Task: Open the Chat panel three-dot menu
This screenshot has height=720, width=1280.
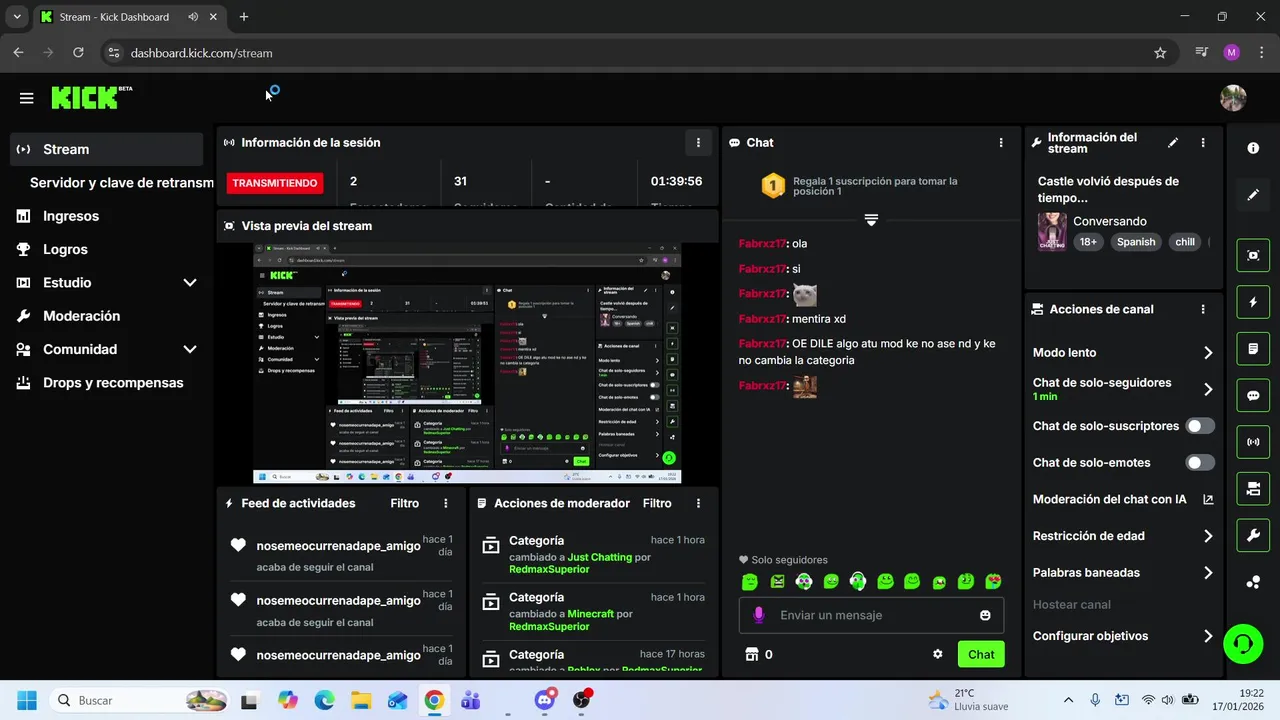Action: click(x=1001, y=143)
